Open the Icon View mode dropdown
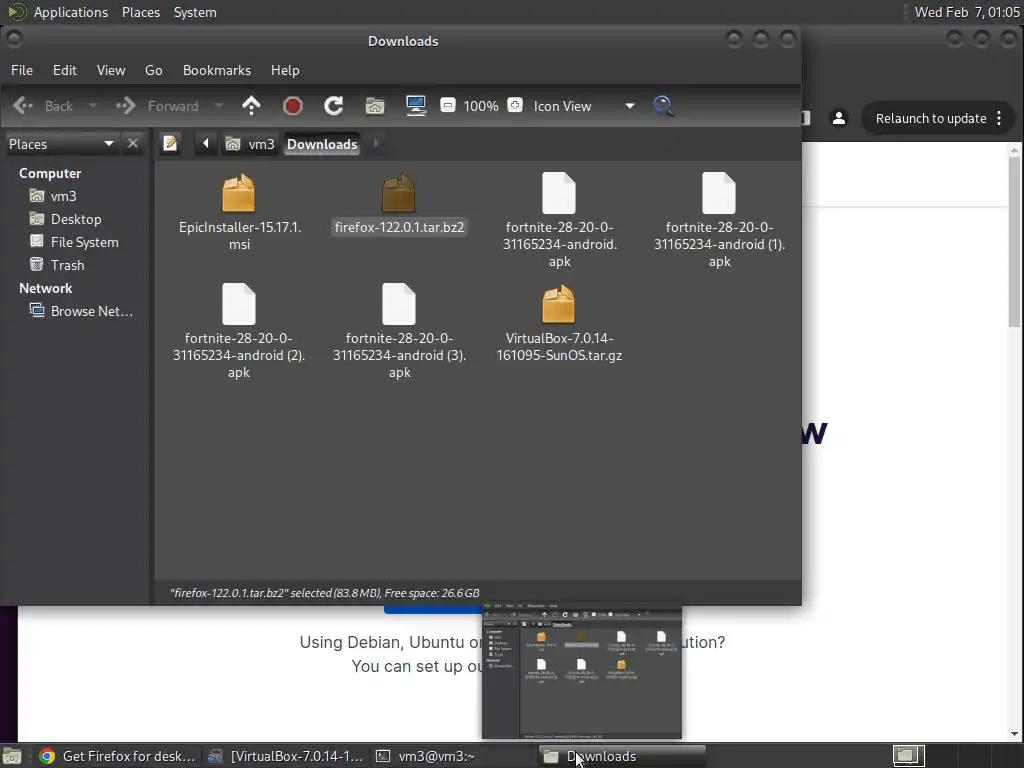The image size is (1024, 768). pos(584,106)
